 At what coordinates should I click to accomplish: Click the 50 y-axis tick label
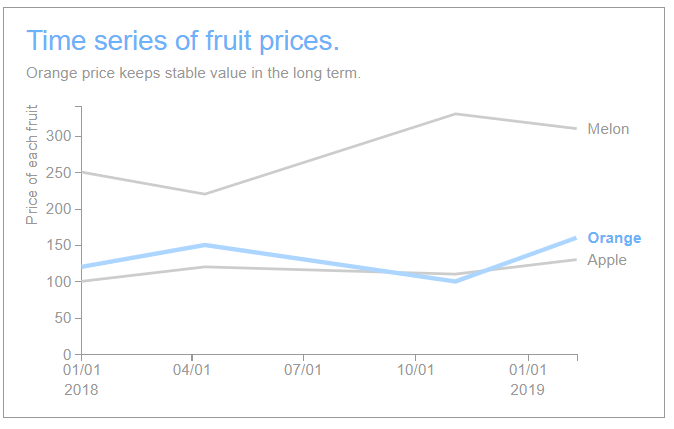[61, 318]
